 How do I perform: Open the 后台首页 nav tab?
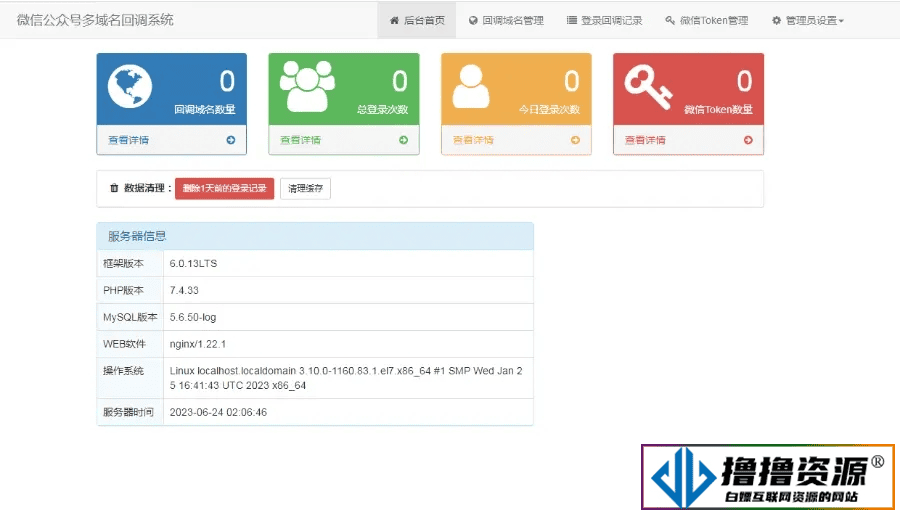[417, 20]
